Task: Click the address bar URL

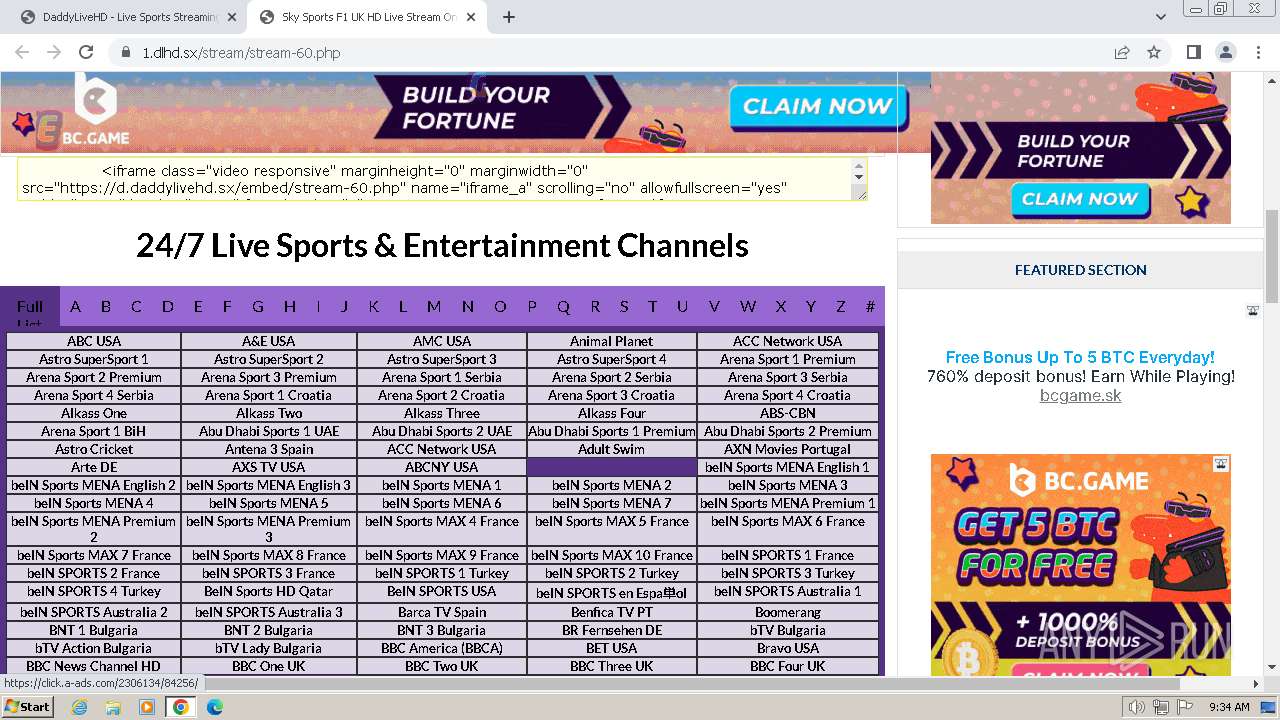Action: 241,53
